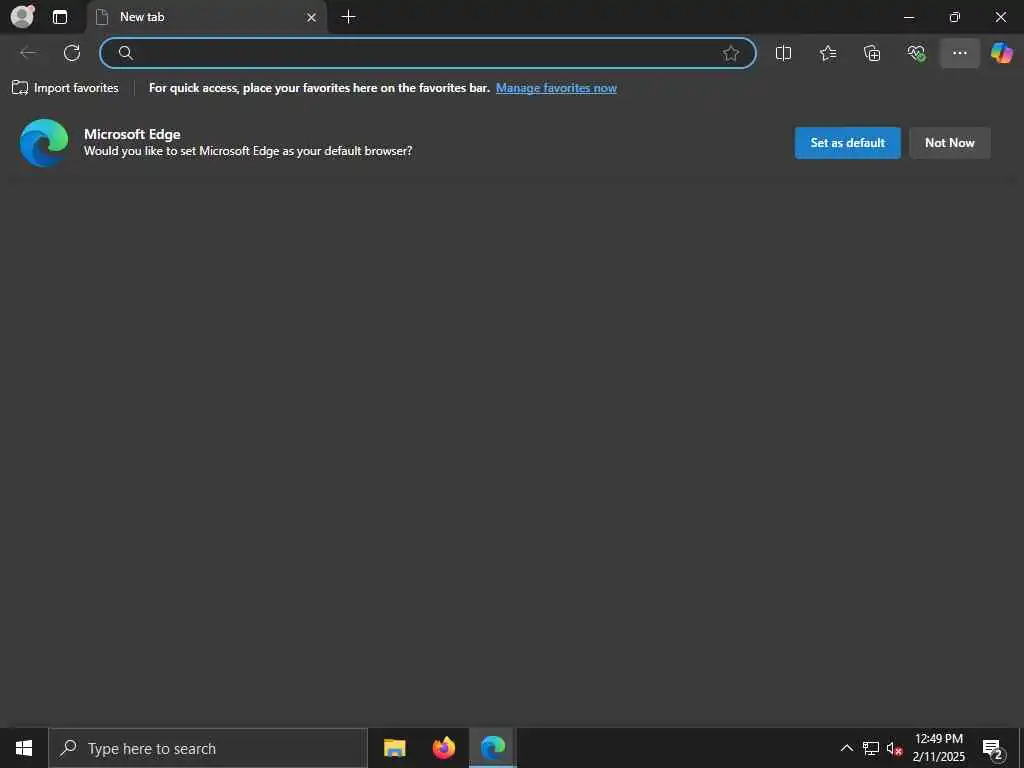Open Collections panel
The height and width of the screenshot is (768, 1024).
tap(872, 53)
